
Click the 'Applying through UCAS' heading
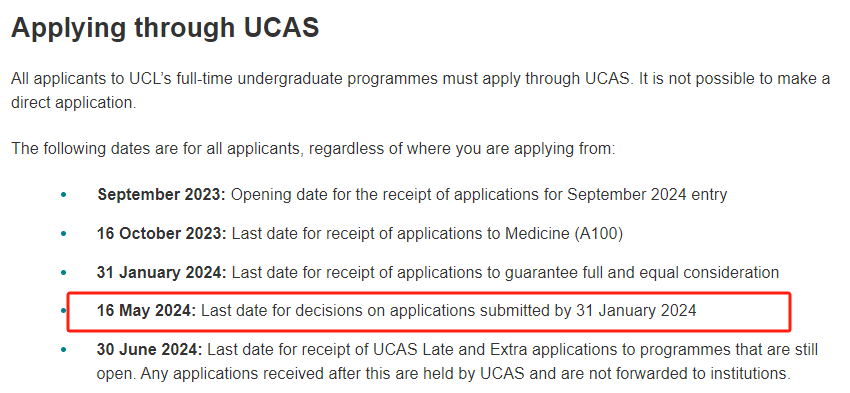[x=165, y=27]
